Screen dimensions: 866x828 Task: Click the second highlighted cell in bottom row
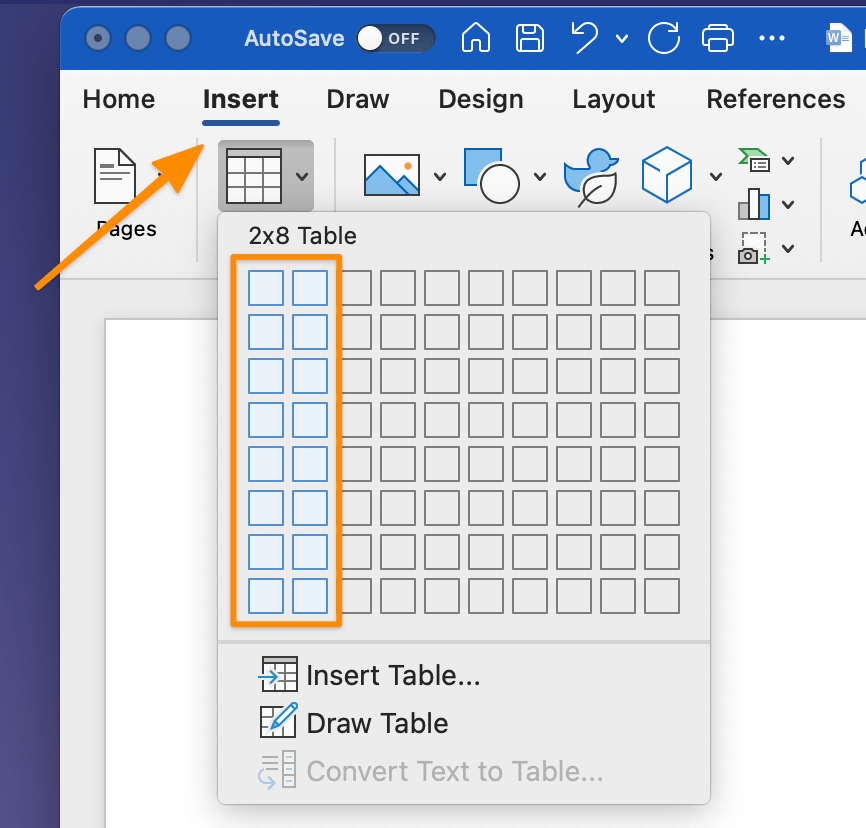(x=310, y=596)
